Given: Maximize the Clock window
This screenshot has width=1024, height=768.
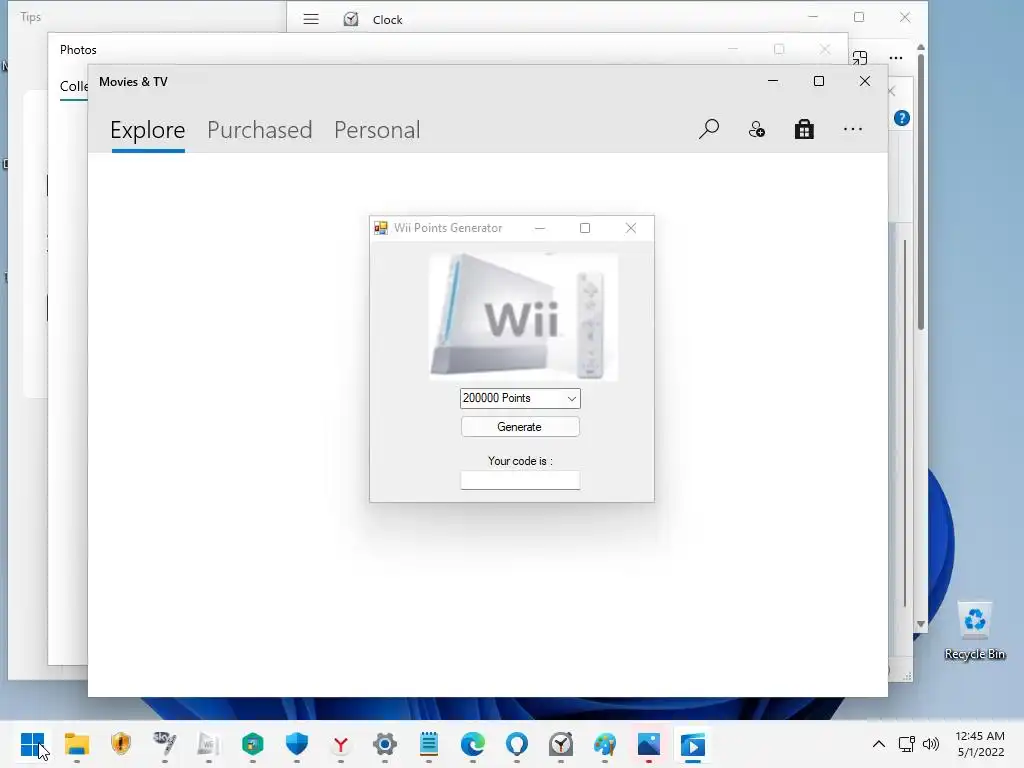Looking at the screenshot, I should (x=859, y=17).
